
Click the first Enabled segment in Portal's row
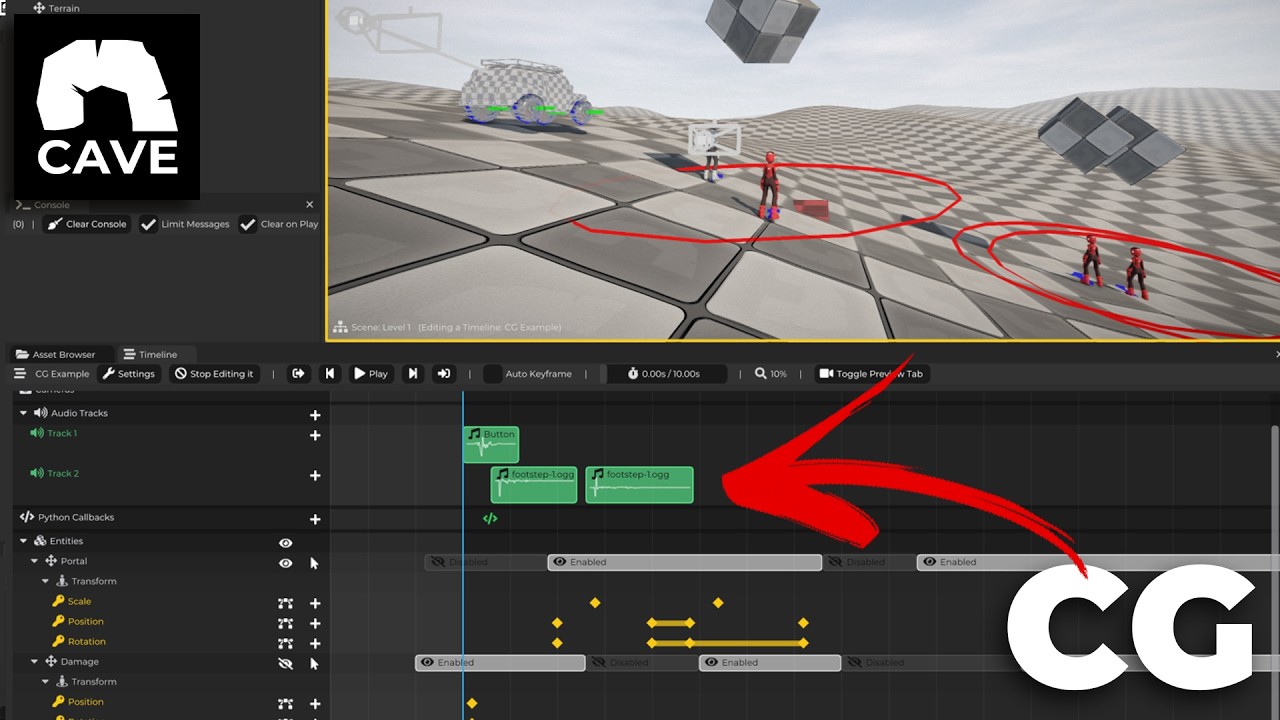685,562
